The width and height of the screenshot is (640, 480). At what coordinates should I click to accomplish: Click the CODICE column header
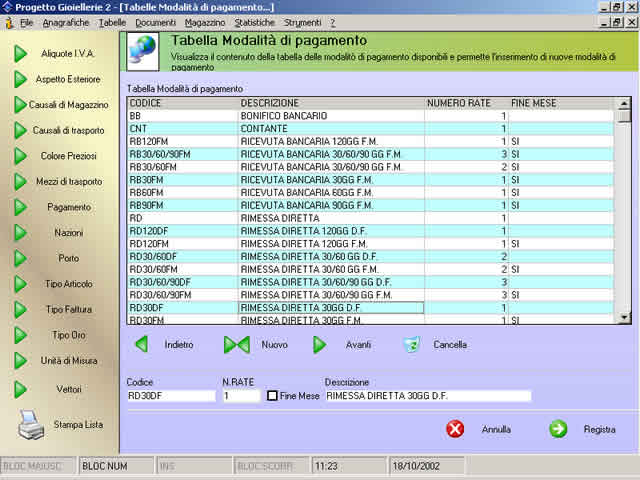click(x=182, y=103)
